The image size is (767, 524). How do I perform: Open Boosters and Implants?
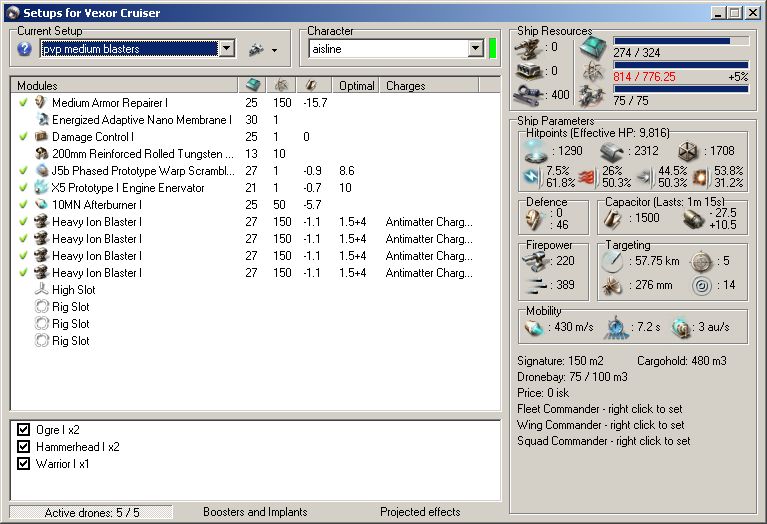[255, 512]
